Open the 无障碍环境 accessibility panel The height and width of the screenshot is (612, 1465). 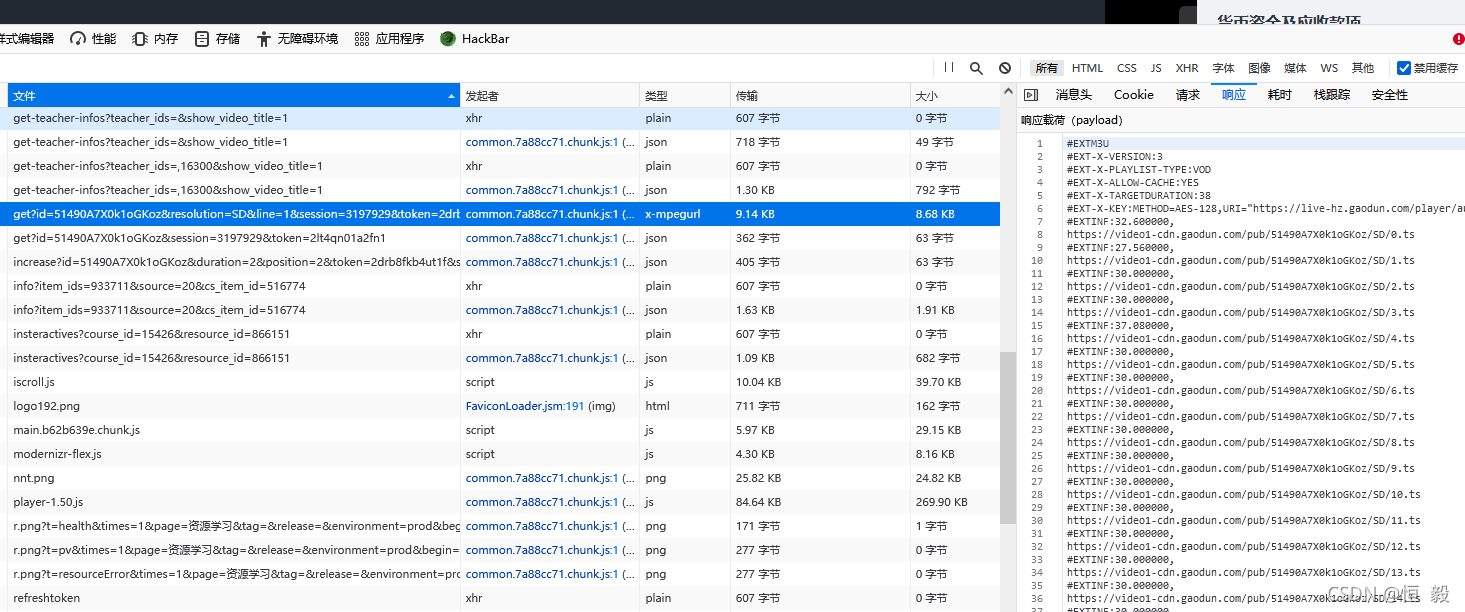pos(297,39)
